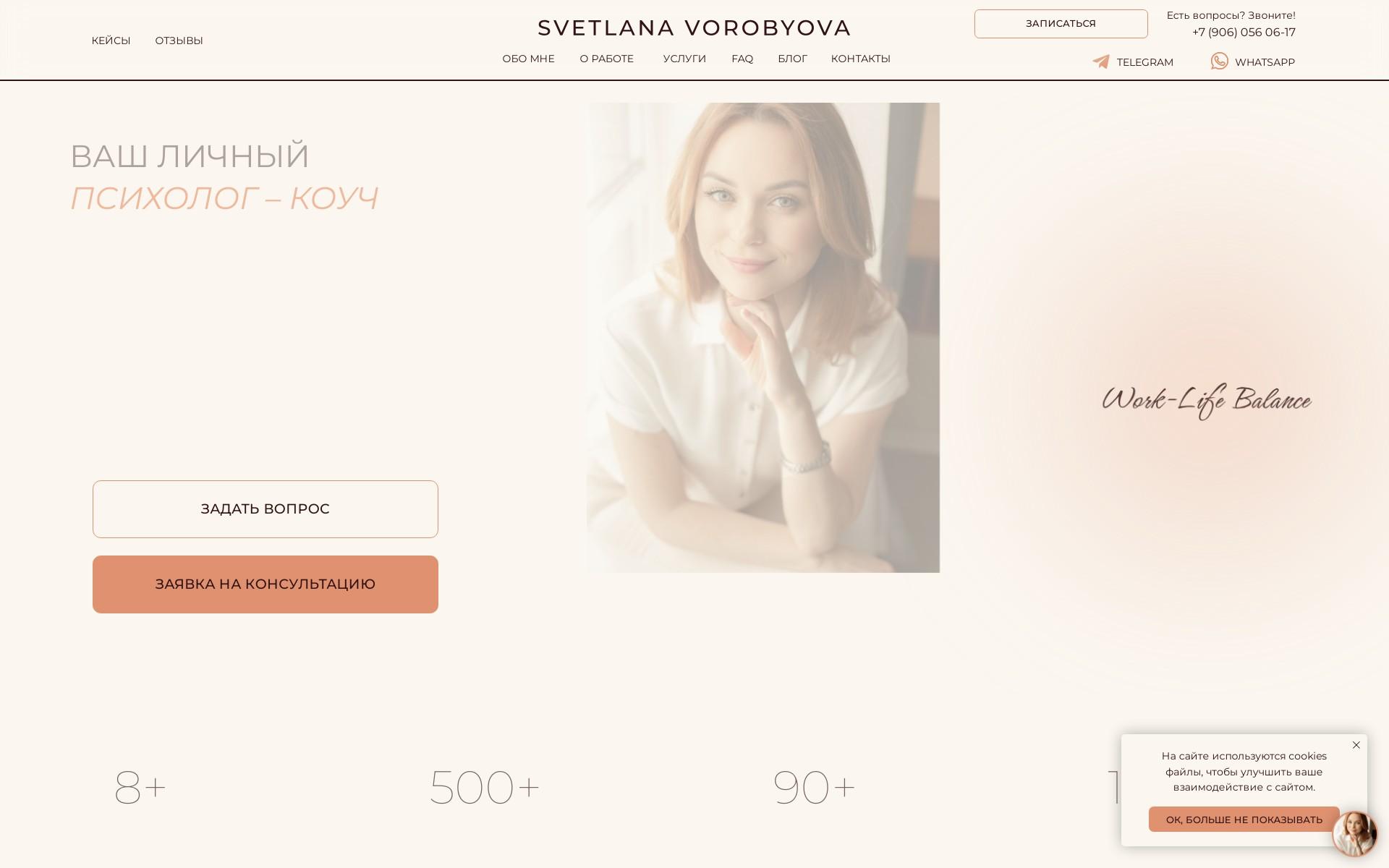Click the psychologist portrait photo
Viewport: 1389px width, 868px height.
763,338
